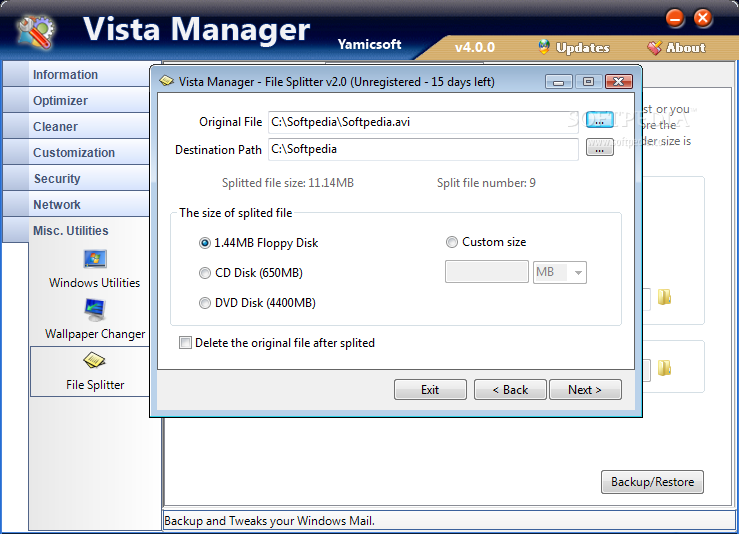Open the Optimizer section
The width and height of the screenshot is (739, 534).
click(x=76, y=100)
